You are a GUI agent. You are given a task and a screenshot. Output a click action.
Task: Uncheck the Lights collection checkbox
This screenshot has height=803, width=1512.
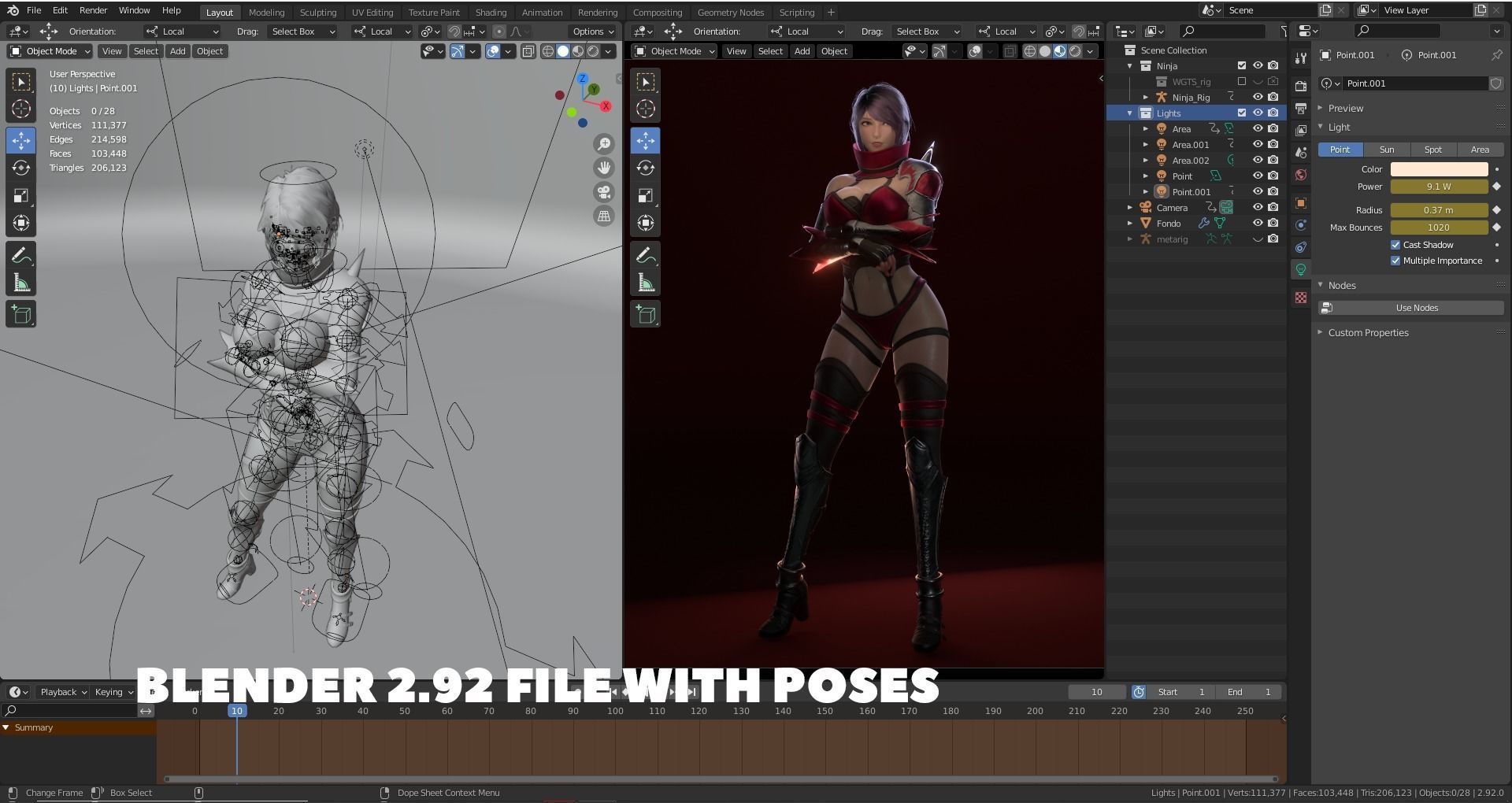coord(1242,113)
